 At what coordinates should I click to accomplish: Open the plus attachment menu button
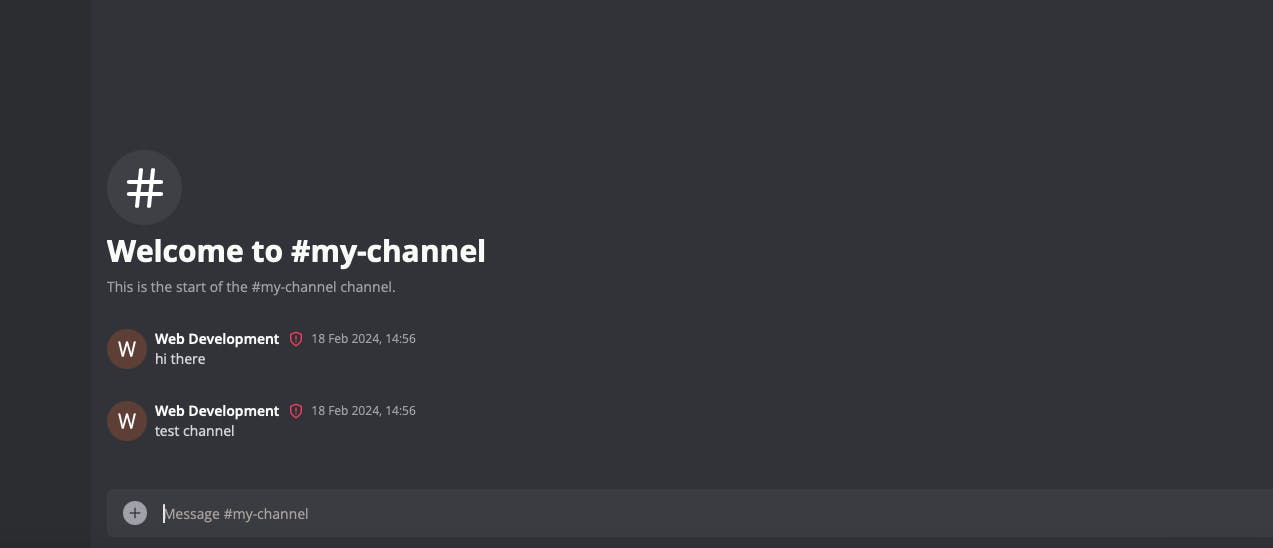[x=135, y=513]
